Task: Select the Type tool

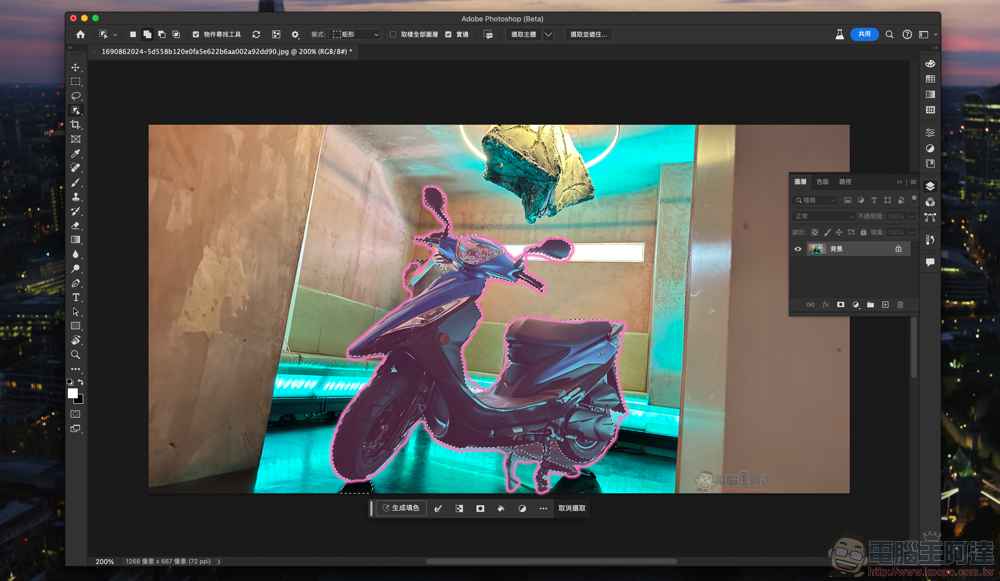Action: 76,298
